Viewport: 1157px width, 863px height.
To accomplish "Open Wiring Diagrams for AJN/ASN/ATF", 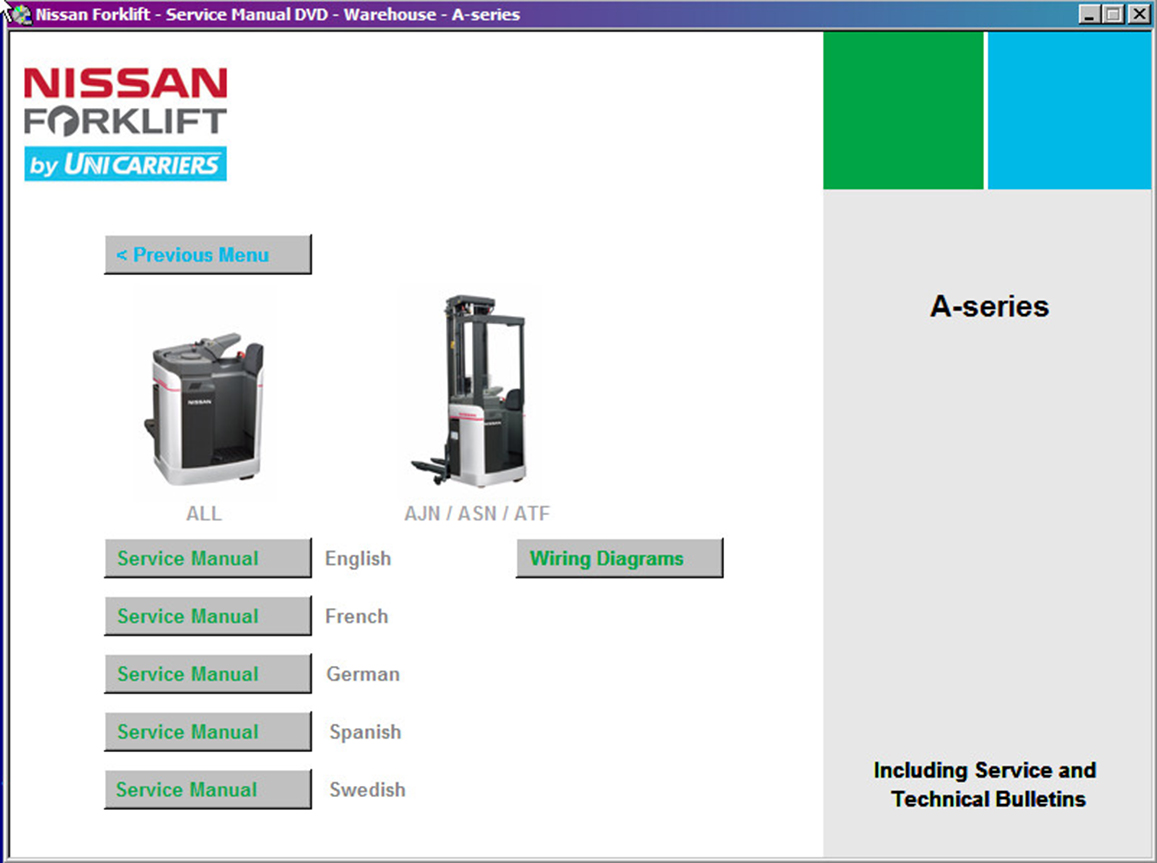I will point(619,559).
